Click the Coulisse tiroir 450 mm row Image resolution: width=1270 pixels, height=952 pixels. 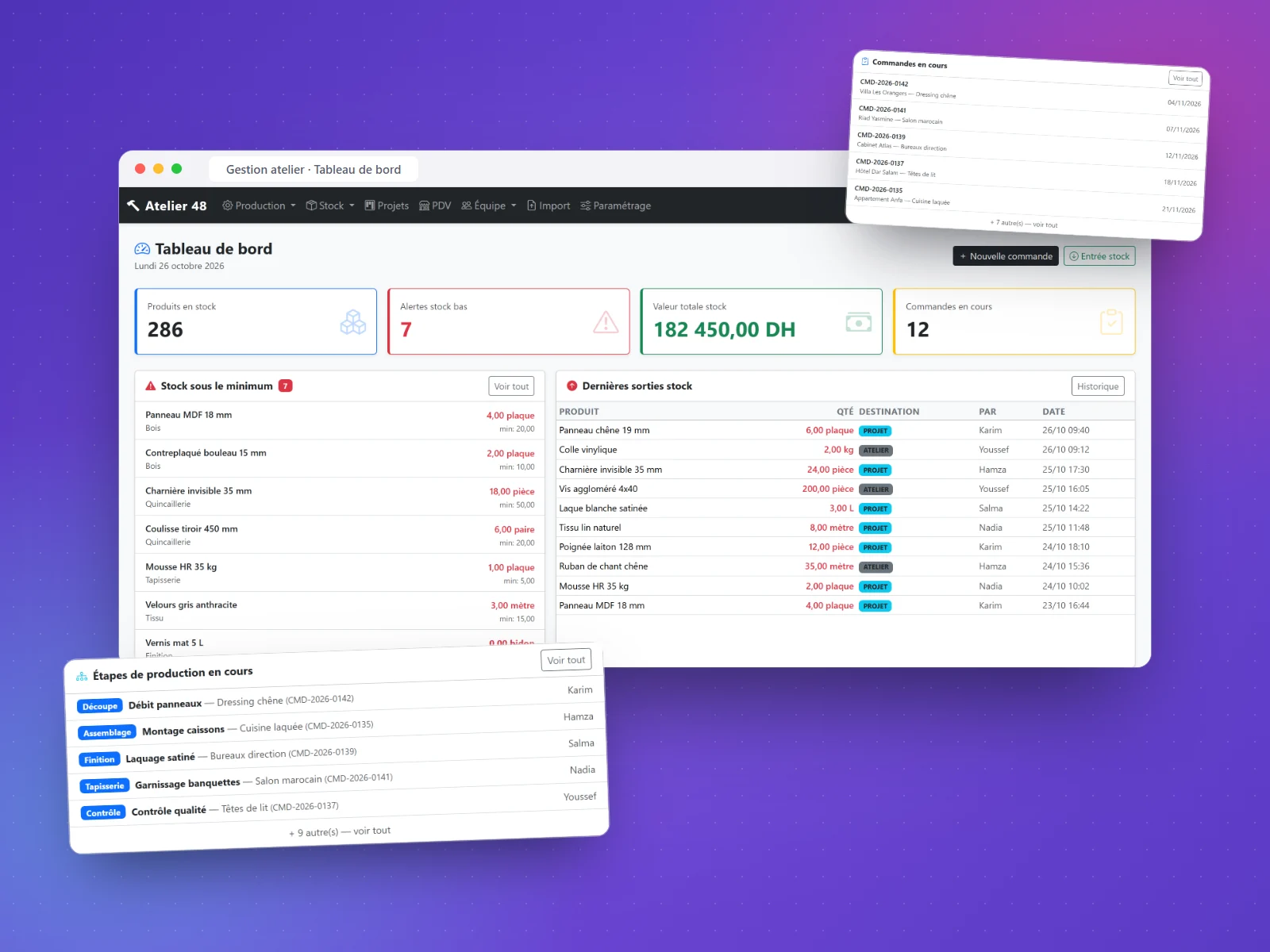[340, 535]
